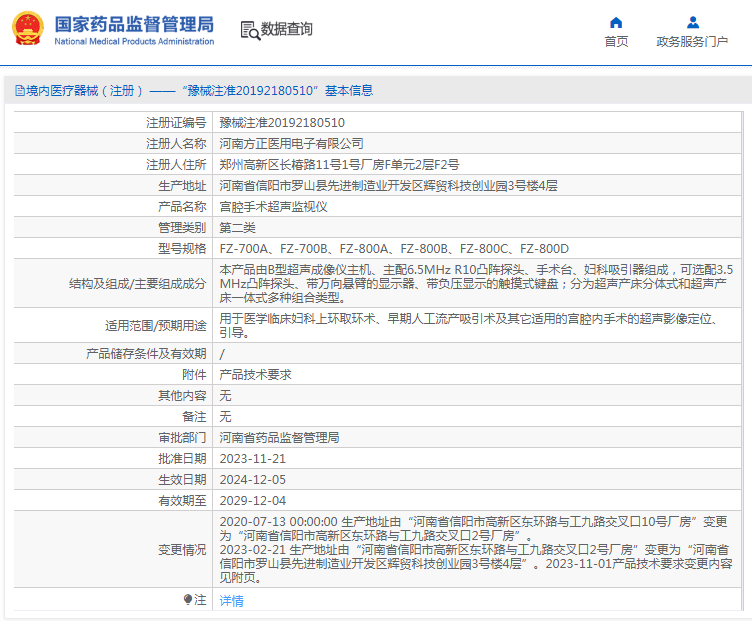Image resolution: width=752 pixels, height=621 pixels.
Task: Go to 首页 text link
Action: [x=616, y=42]
